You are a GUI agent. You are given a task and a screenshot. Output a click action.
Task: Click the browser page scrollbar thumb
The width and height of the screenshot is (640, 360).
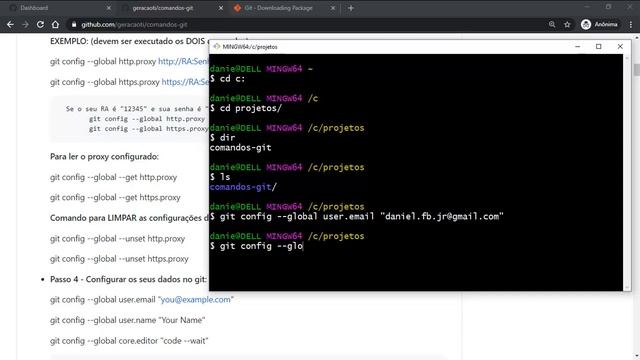click(637, 69)
